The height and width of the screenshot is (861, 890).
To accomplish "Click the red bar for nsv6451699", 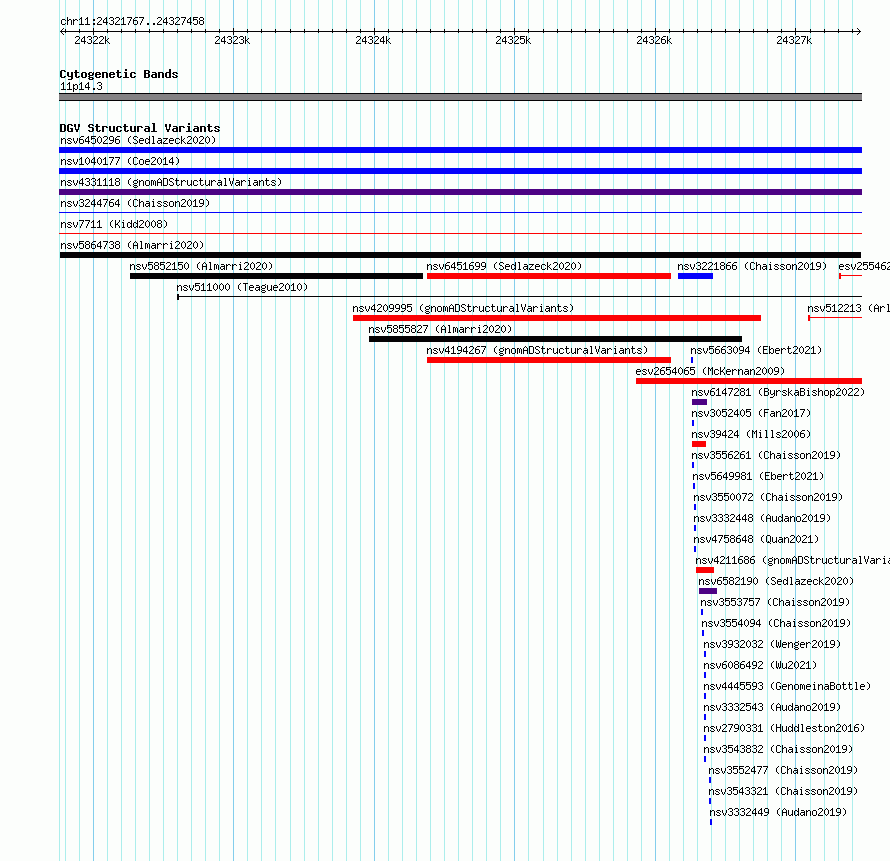I will point(549,276).
